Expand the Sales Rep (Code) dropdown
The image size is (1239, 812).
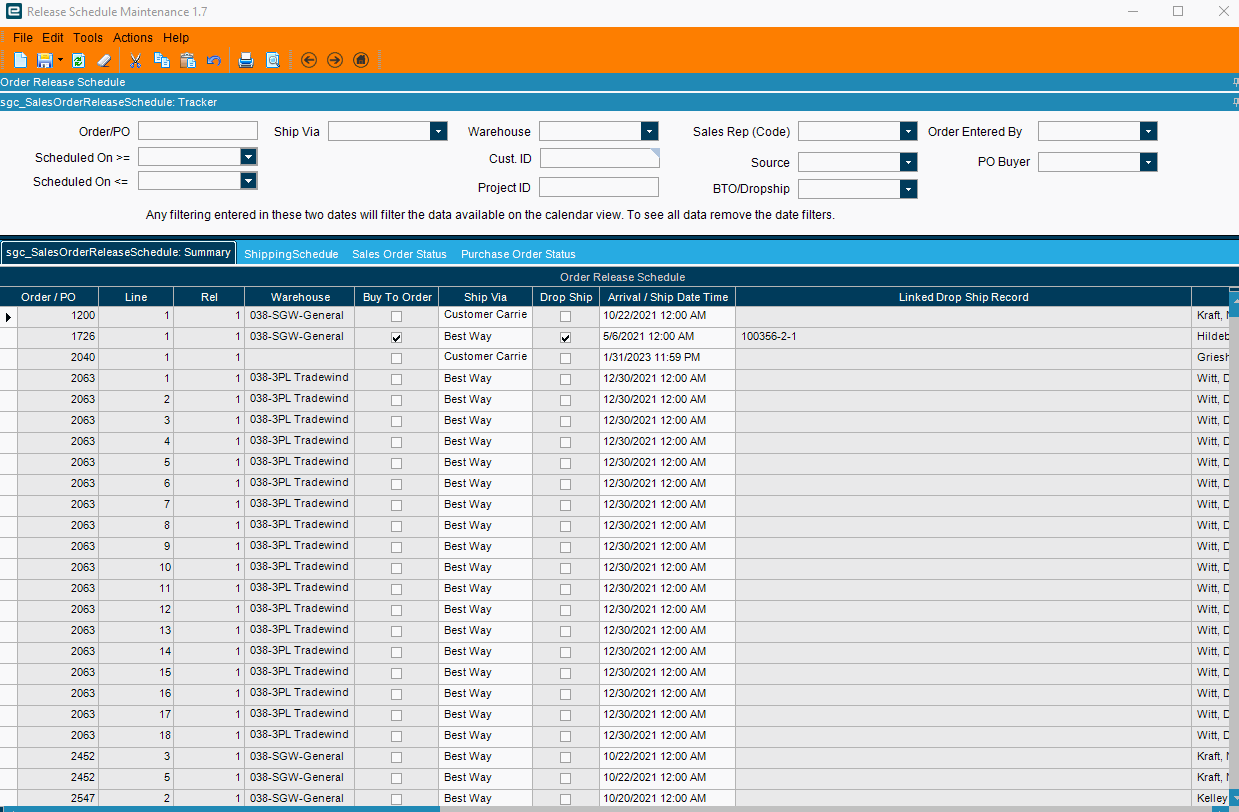click(x=908, y=131)
